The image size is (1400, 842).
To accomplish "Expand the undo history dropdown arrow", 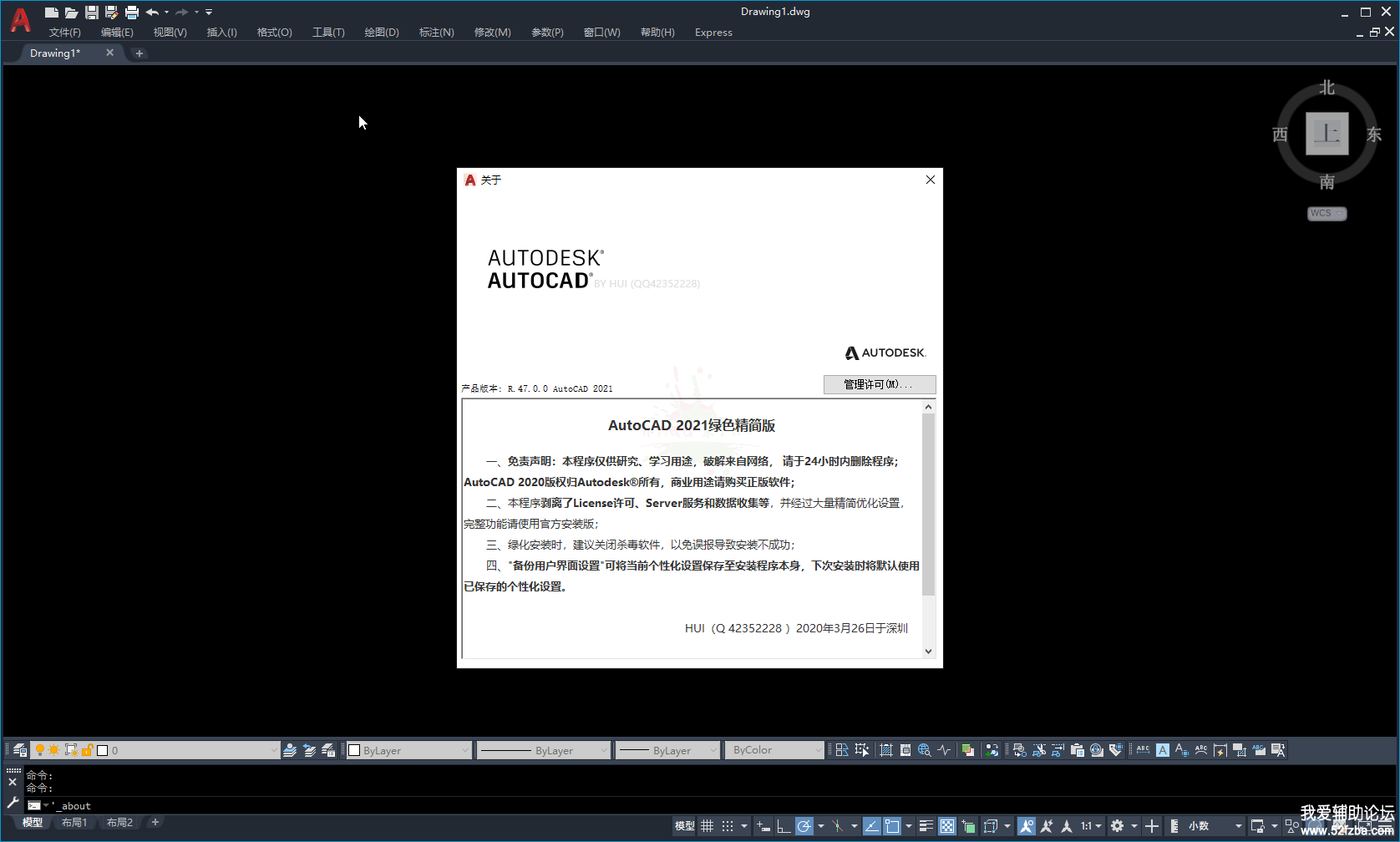I will (x=166, y=12).
